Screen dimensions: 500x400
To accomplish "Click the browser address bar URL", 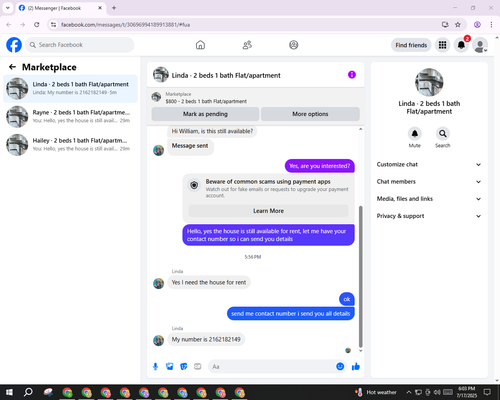I will (126, 25).
